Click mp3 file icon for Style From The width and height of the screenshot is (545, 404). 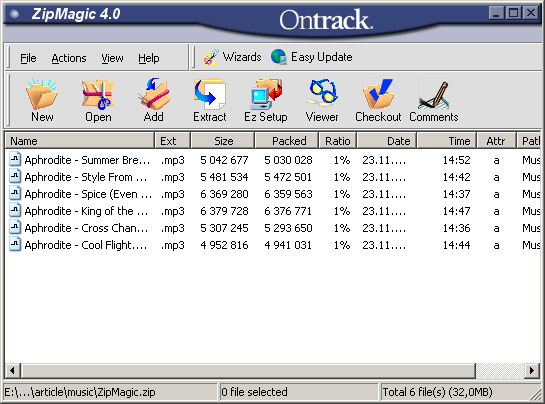(x=15, y=176)
